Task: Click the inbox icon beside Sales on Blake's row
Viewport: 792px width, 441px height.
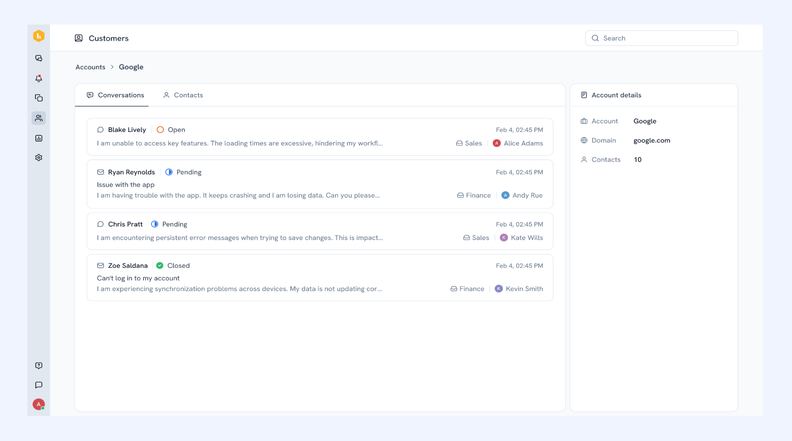Action: pyautogui.click(x=459, y=143)
